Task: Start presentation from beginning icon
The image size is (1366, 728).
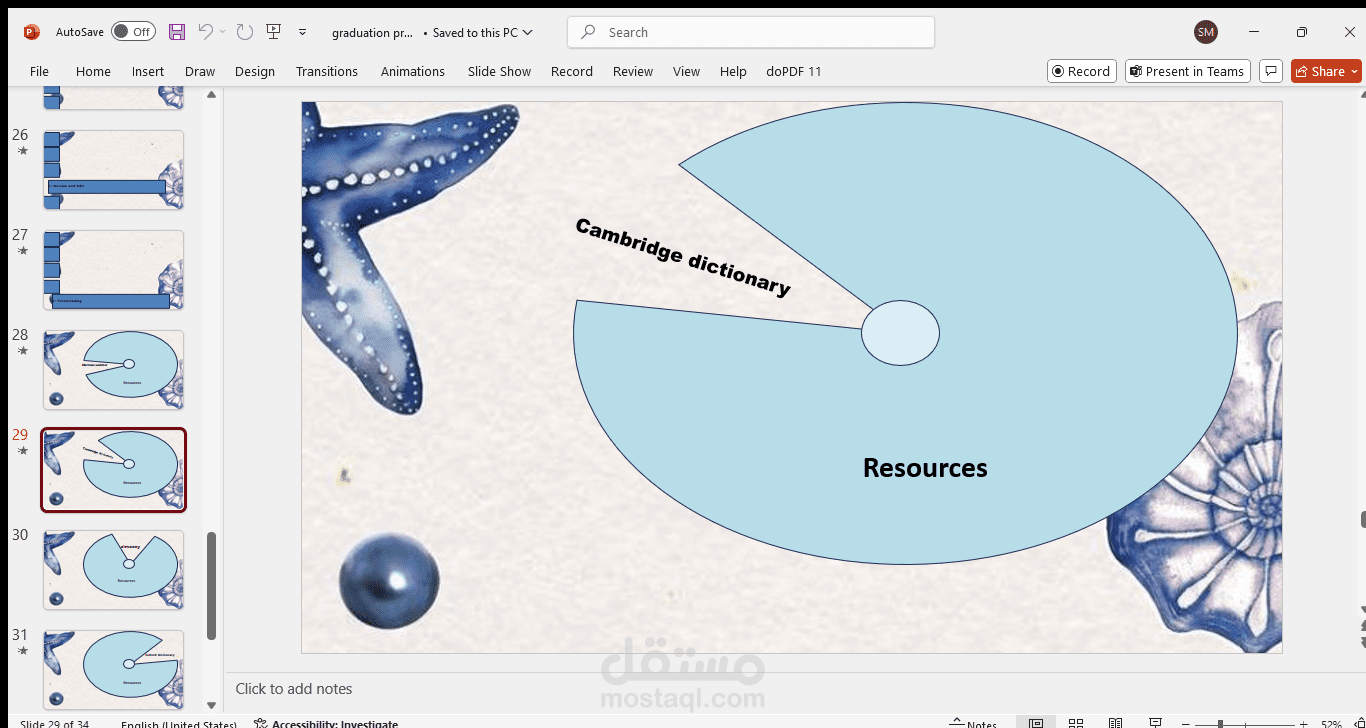Action: 274,32
